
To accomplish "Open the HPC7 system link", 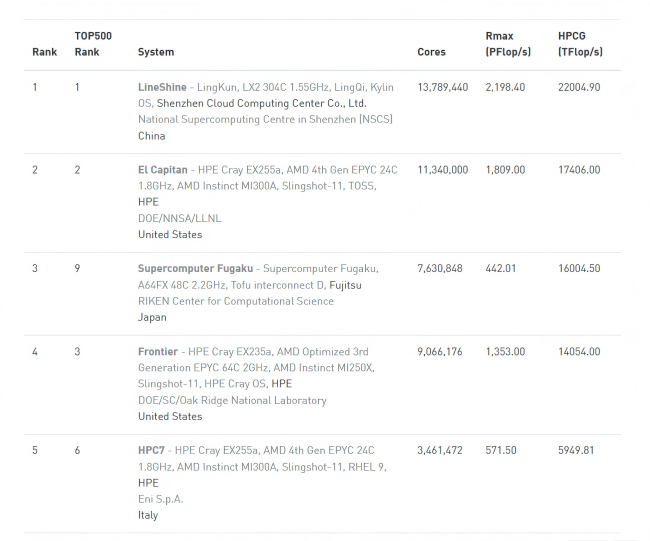I will click(151, 451).
